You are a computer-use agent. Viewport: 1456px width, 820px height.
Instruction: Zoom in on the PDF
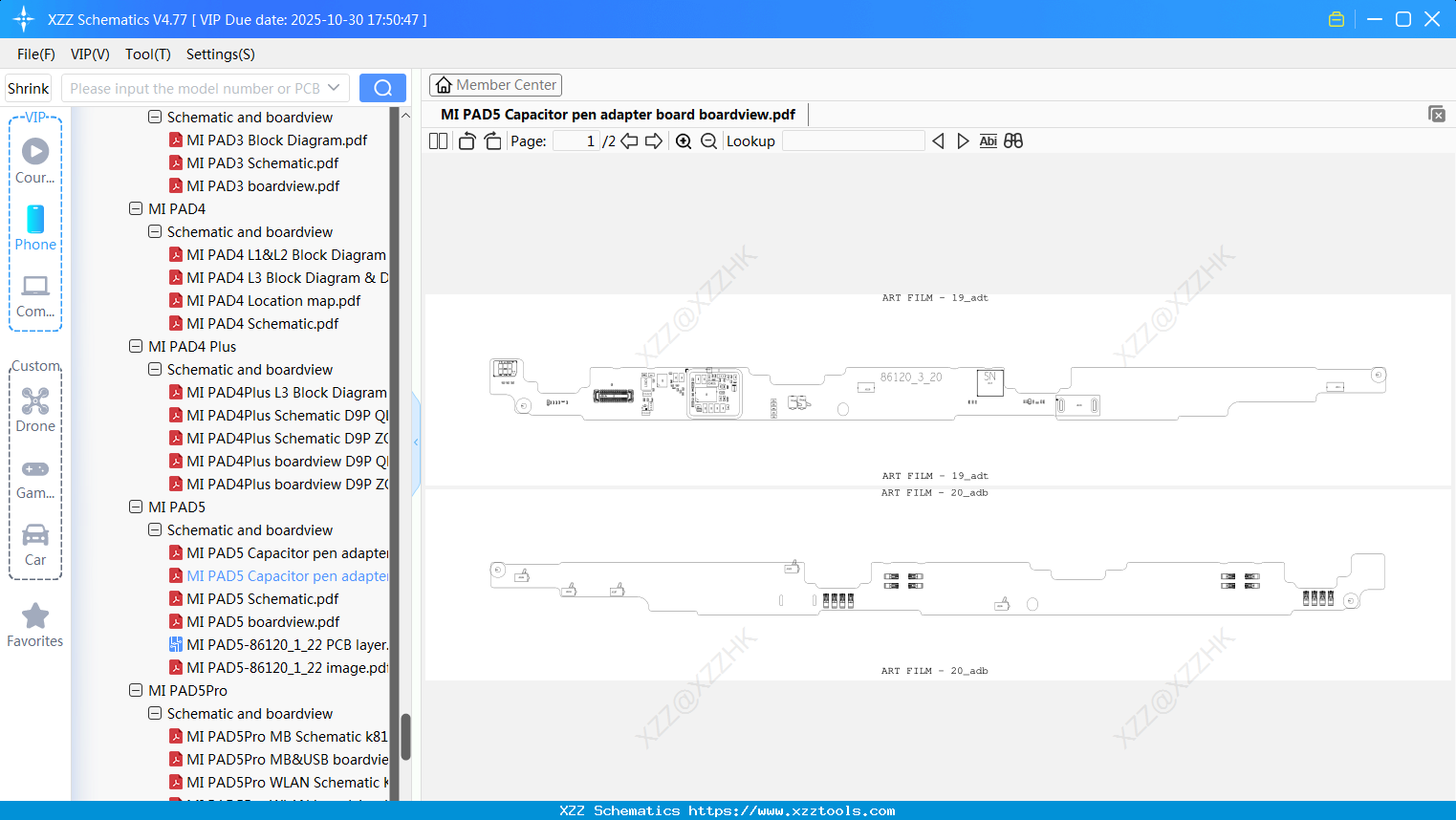point(684,141)
